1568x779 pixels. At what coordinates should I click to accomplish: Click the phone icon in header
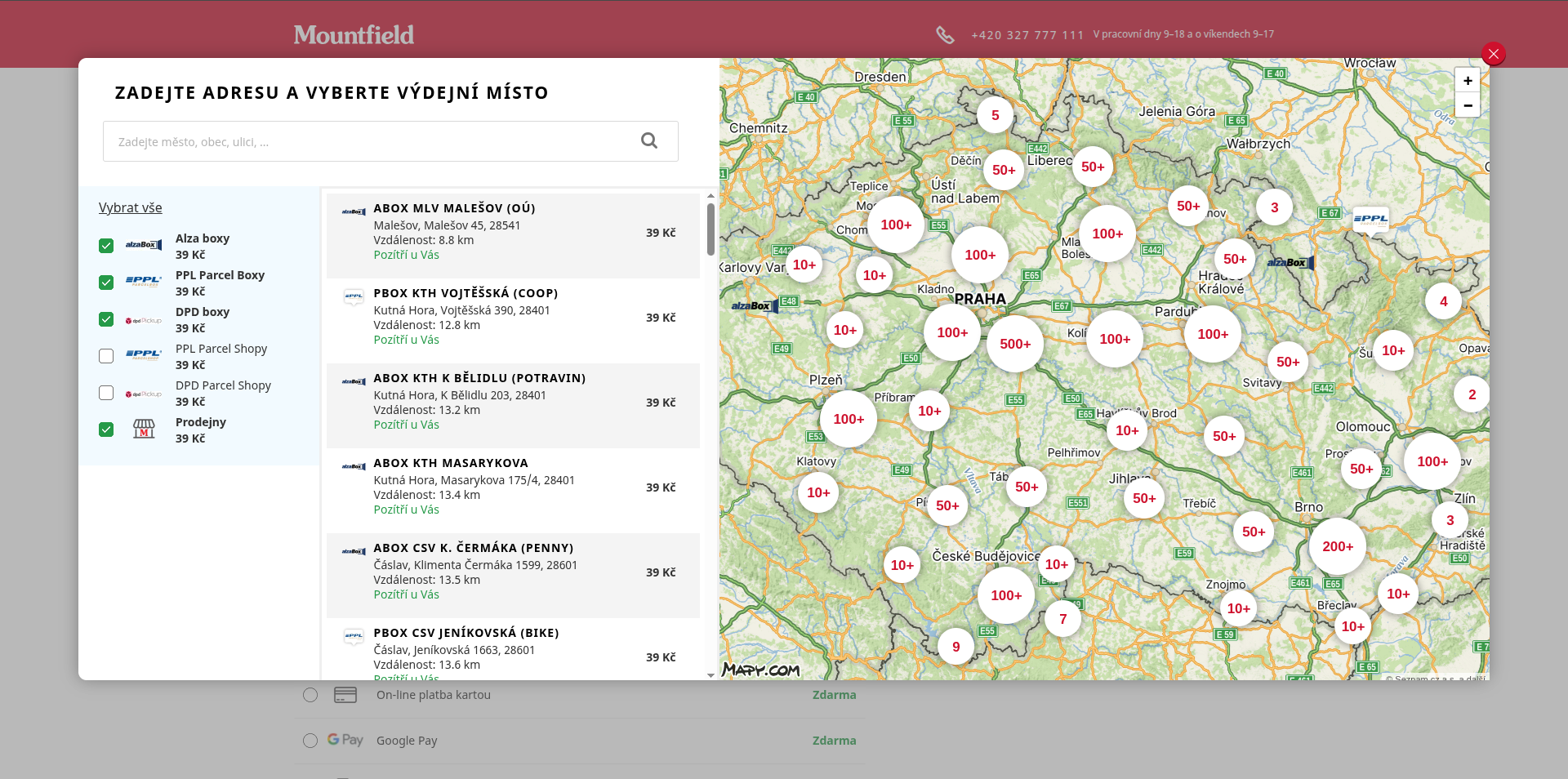[x=945, y=34]
